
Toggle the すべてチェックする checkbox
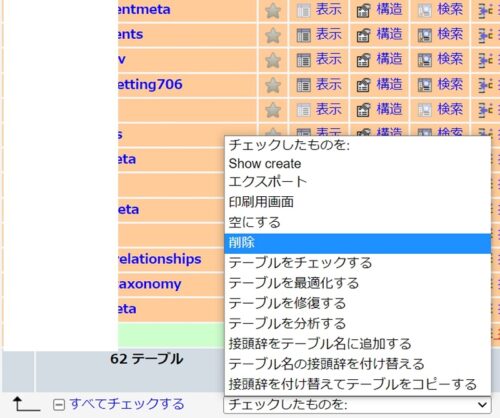[59, 405]
